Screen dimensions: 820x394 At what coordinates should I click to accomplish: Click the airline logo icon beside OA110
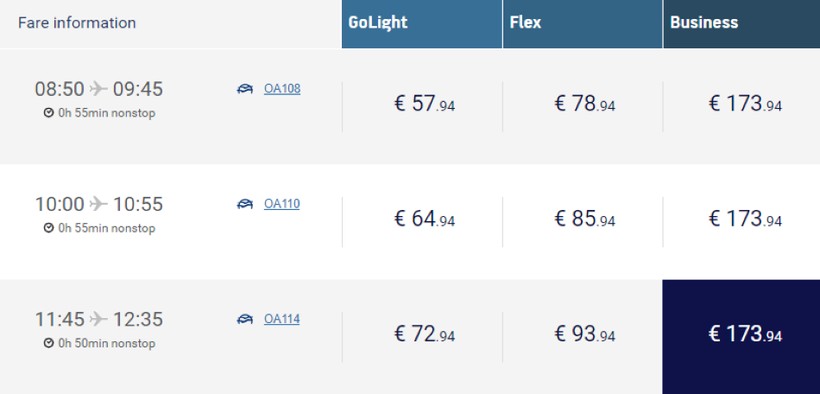pyautogui.click(x=245, y=204)
